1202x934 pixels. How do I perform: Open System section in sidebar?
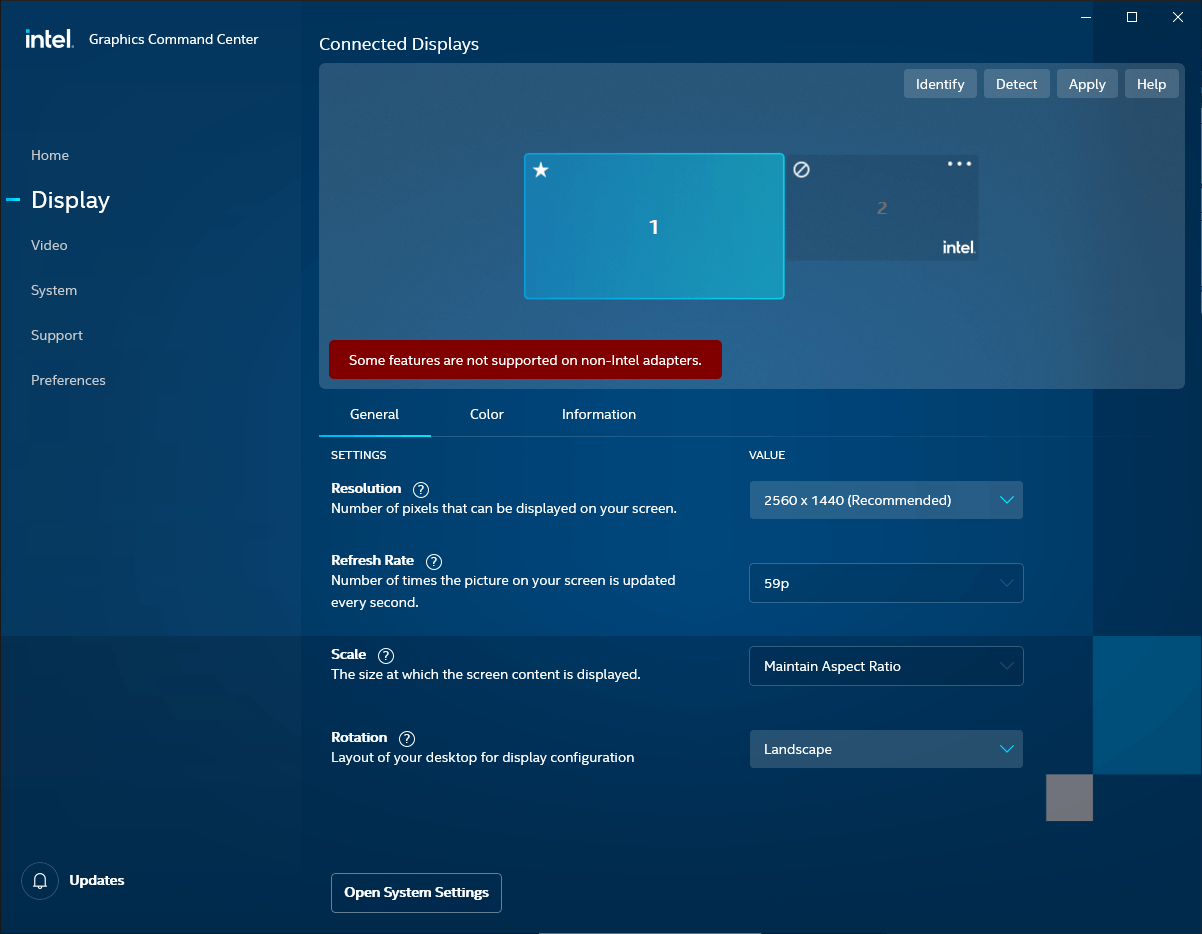(x=54, y=290)
